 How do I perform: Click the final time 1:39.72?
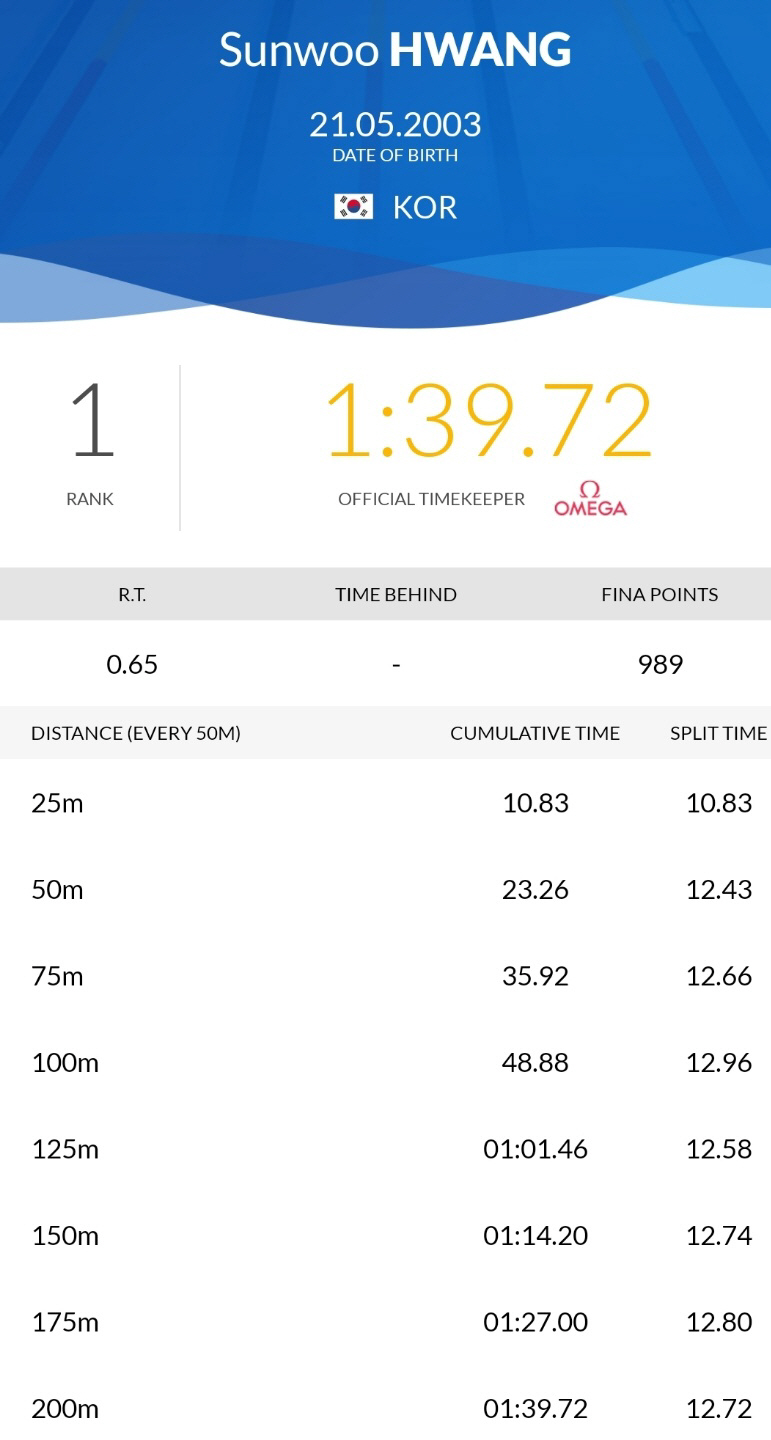tap(489, 421)
